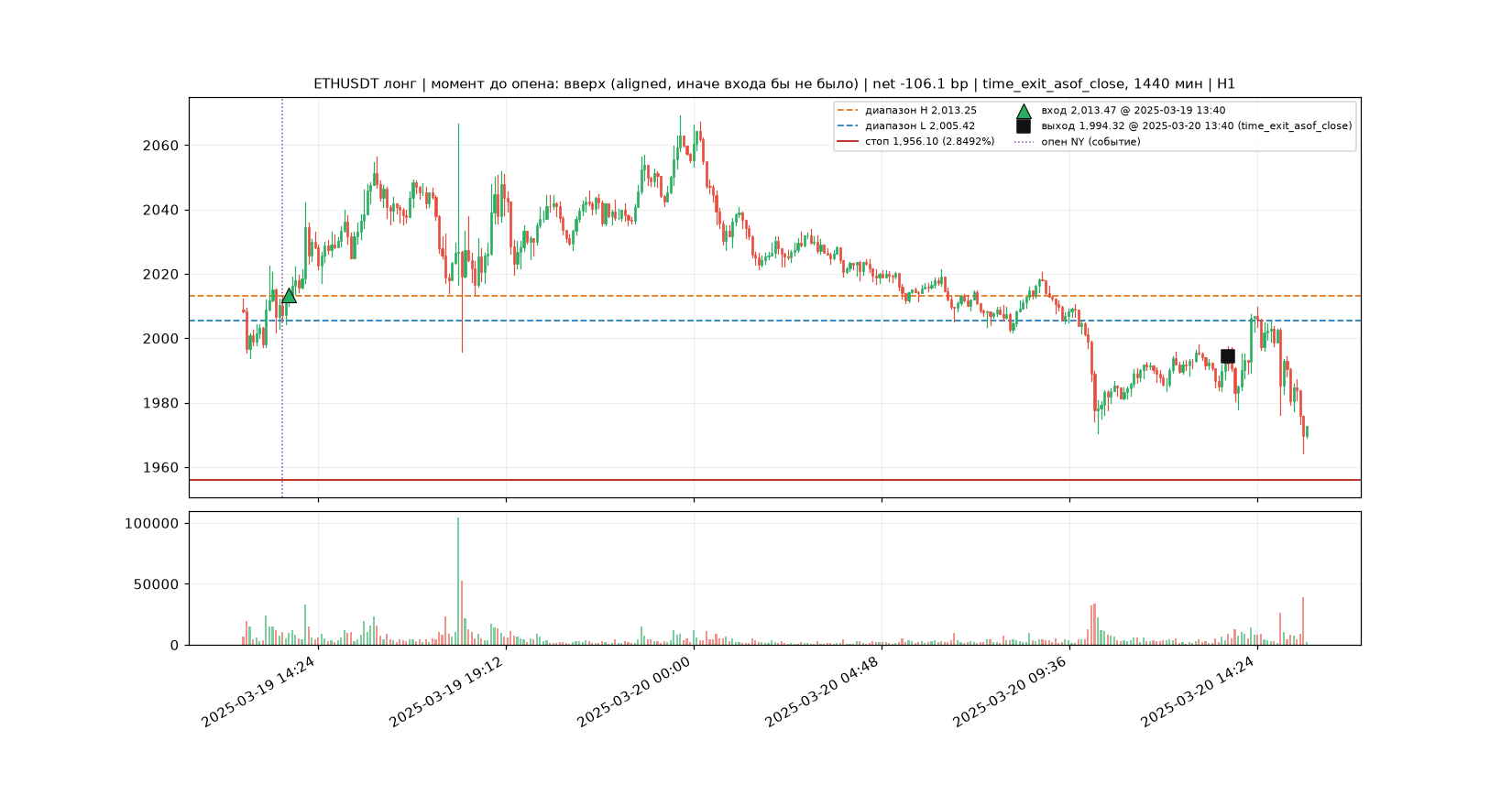Click the tallest green volume bar
Image resolution: width=1512 pixels, height=806 pixels.
click(458, 582)
